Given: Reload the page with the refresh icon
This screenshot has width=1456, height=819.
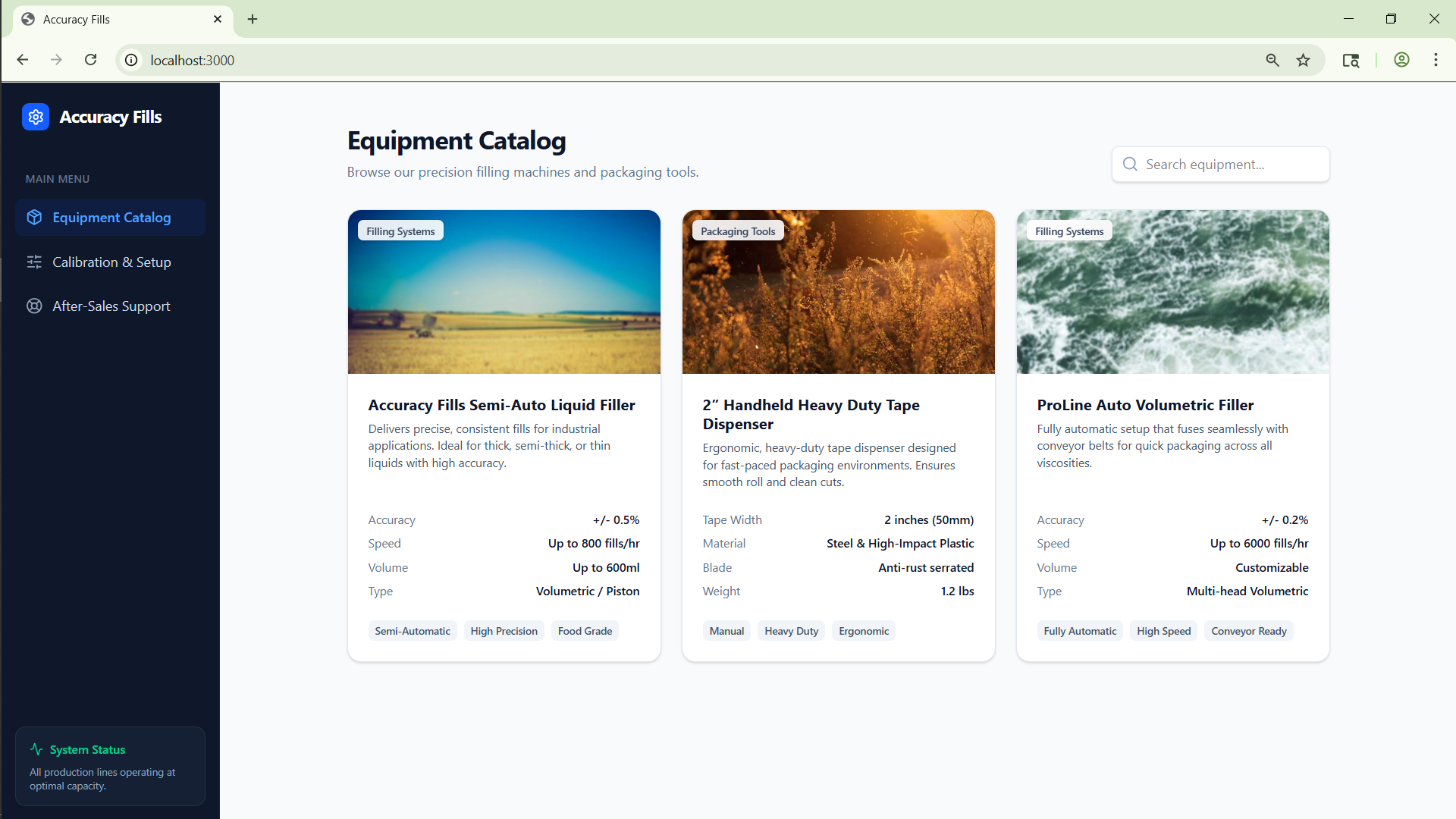Looking at the screenshot, I should (x=90, y=60).
